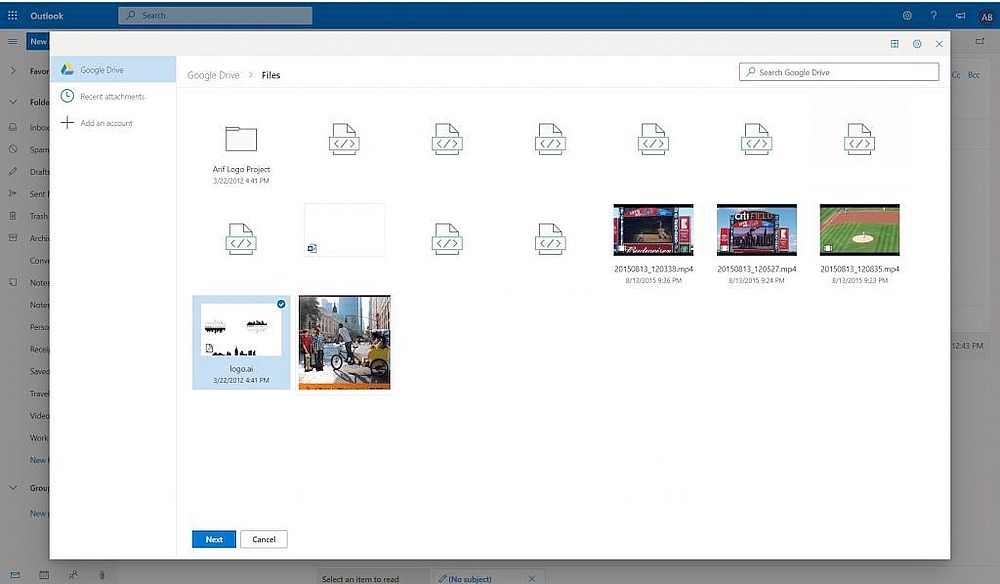Open file picker settings gear
The height and width of the screenshot is (584, 1000).
pos(916,44)
